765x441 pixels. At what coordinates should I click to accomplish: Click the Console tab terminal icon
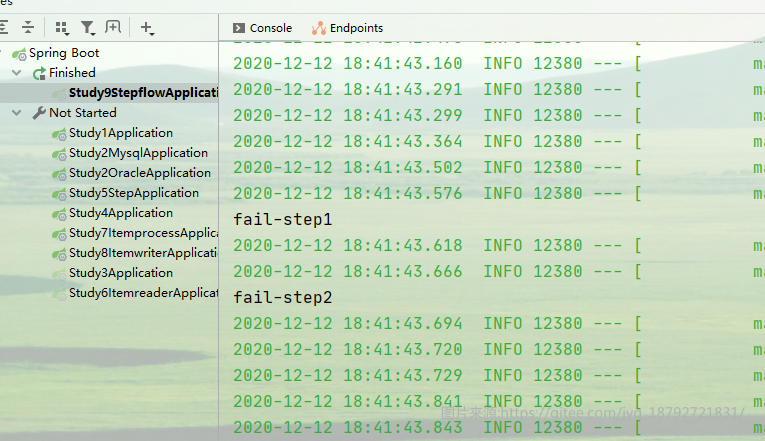(239, 28)
